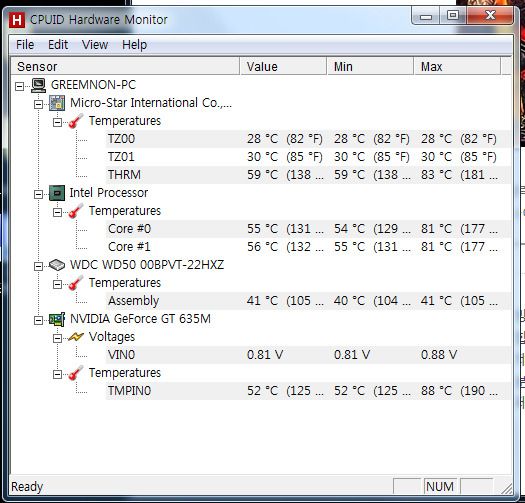
Task: Click the window resize grip corner
Action: pyautogui.click(x=506, y=488)
